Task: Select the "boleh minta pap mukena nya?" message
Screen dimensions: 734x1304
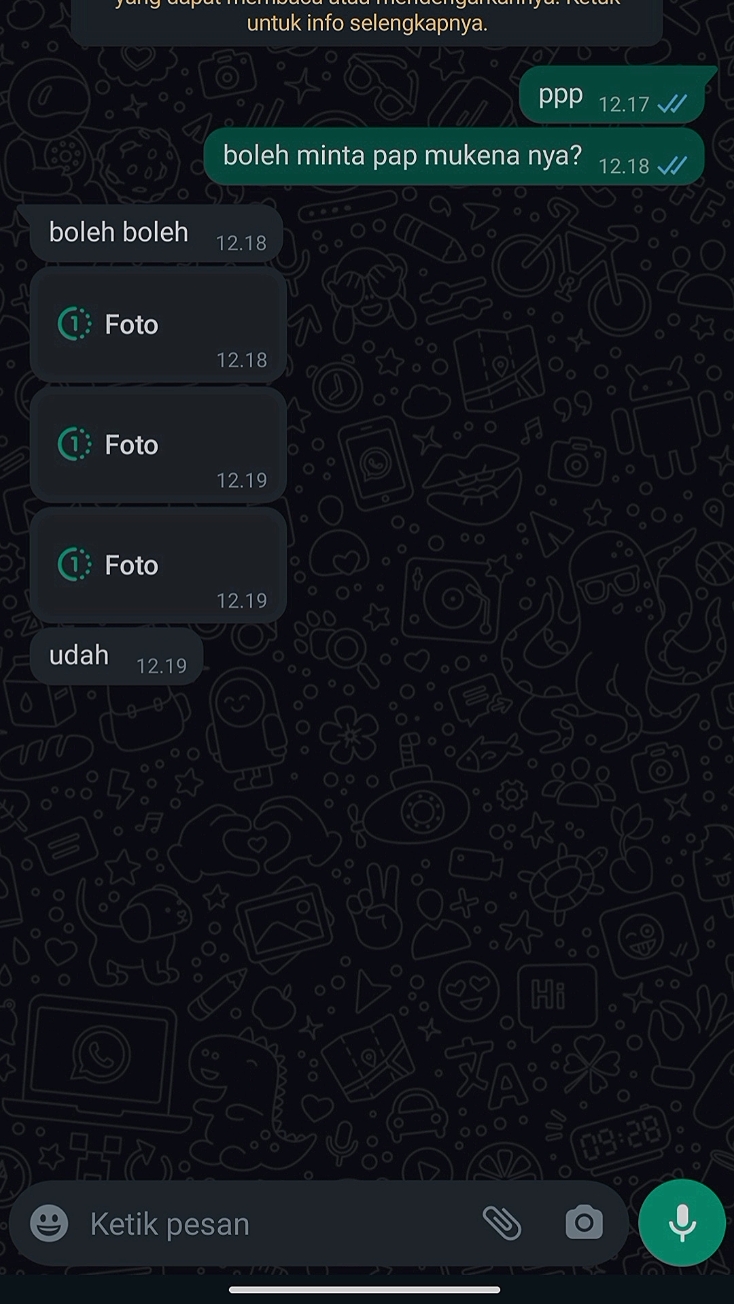Action: point(402,156)
